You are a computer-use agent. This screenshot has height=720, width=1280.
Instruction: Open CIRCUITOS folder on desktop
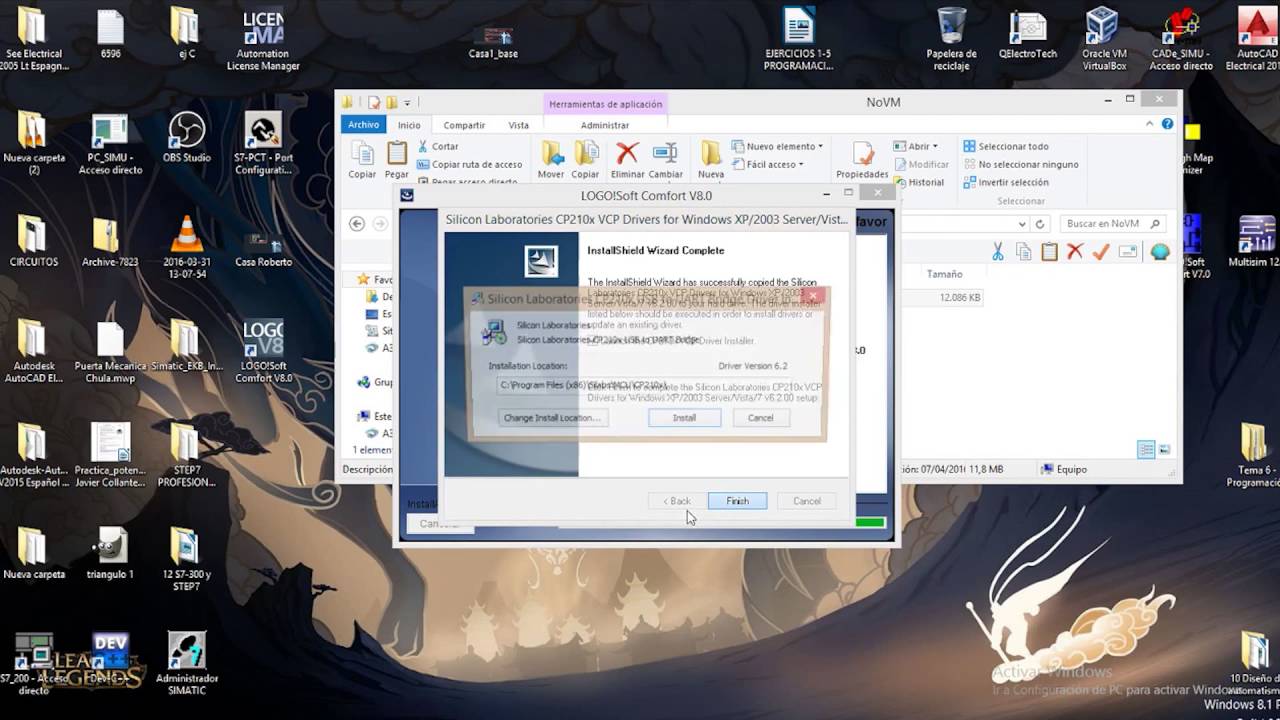34,242
